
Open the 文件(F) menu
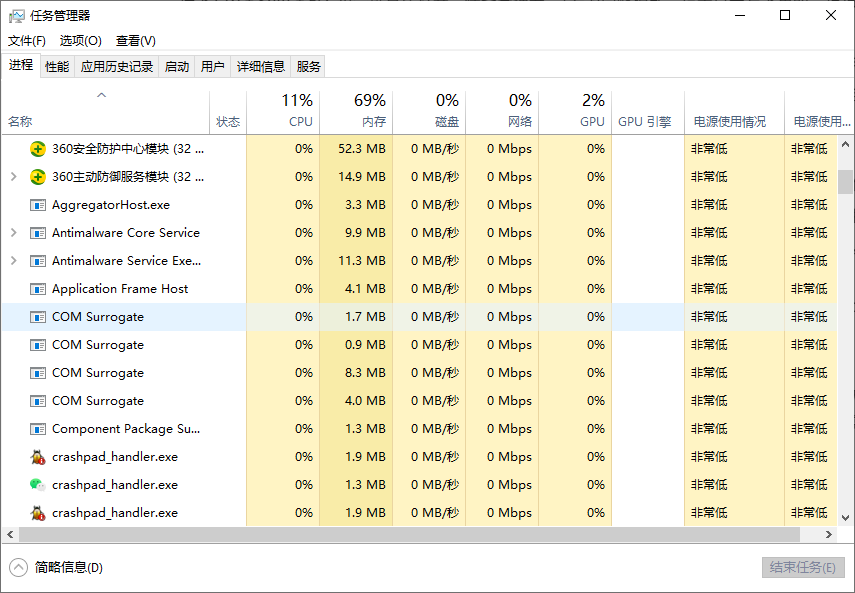(x=27, y=41)
